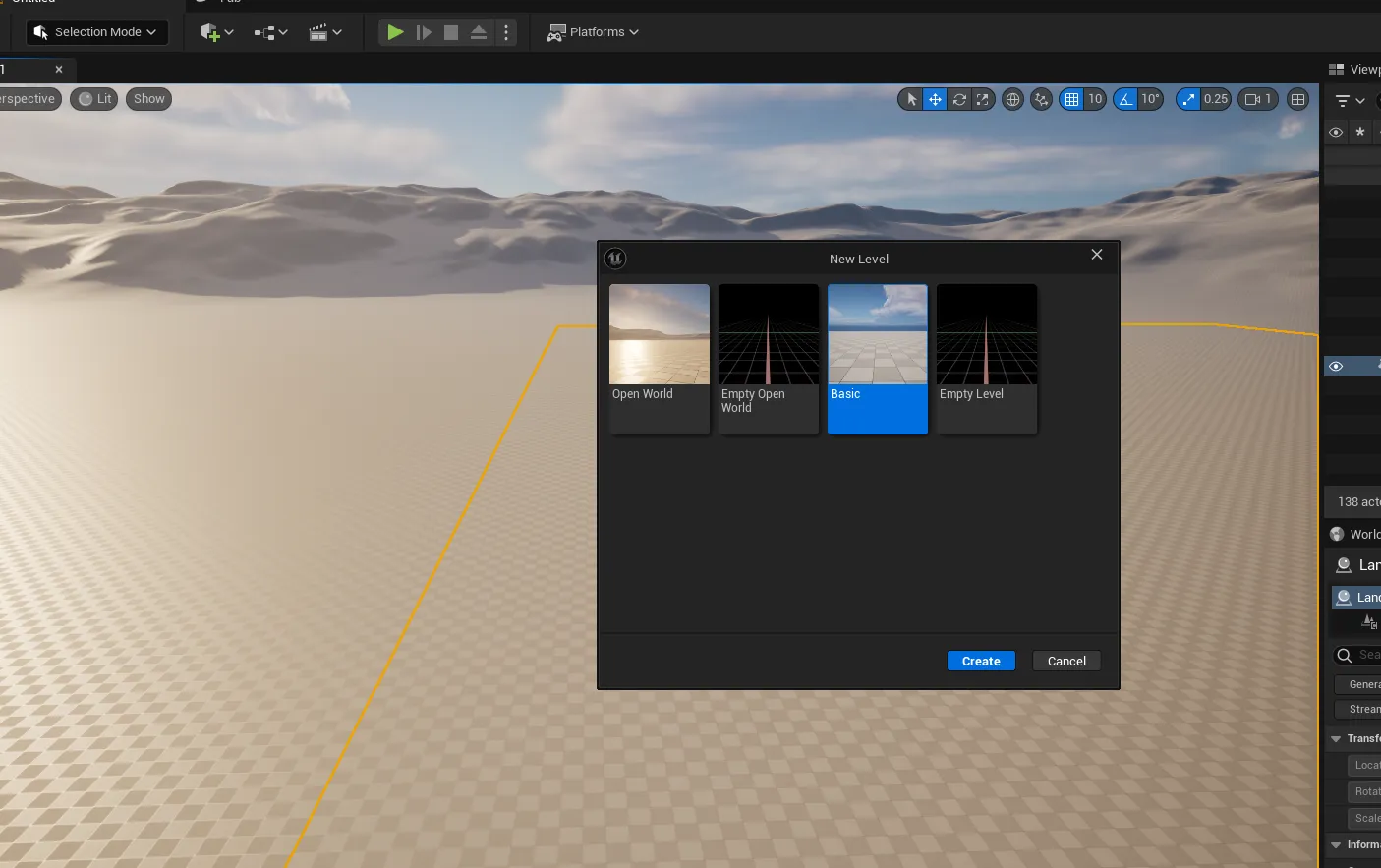
Task: Open grid snap size value 10
Action: (1095, 99)
